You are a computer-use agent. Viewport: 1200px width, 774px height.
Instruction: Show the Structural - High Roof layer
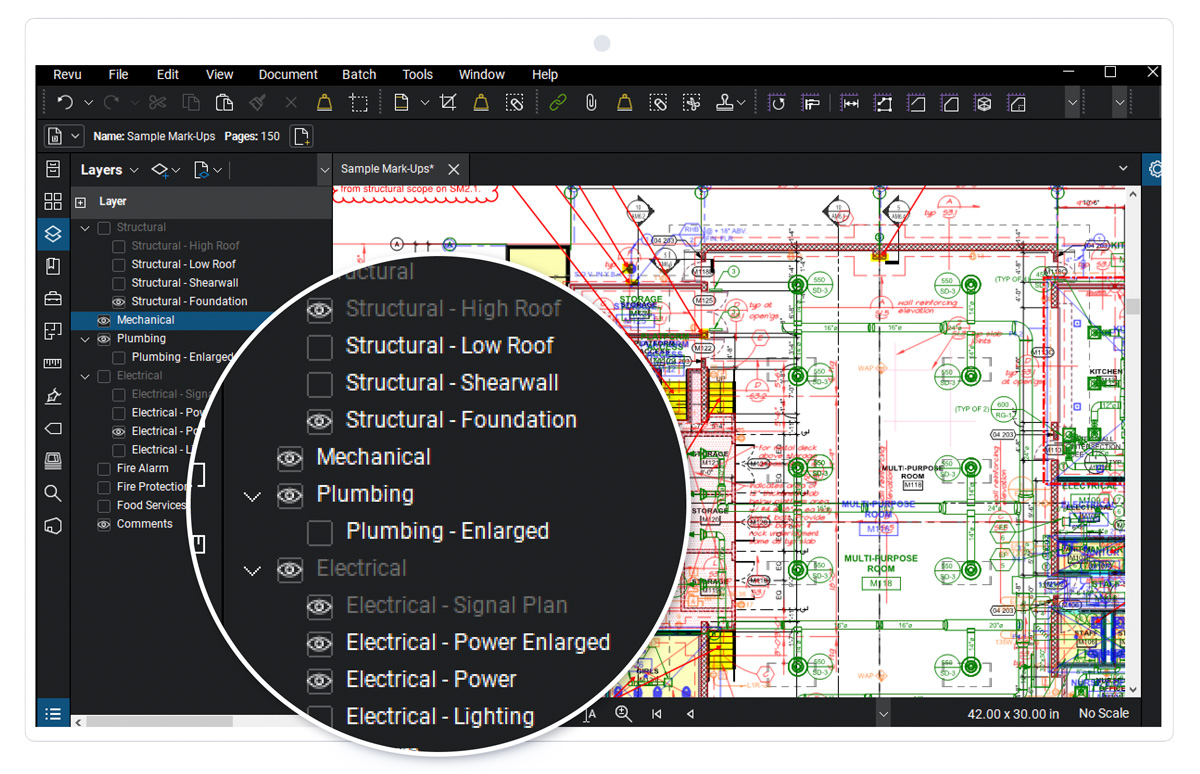point(119,246)
